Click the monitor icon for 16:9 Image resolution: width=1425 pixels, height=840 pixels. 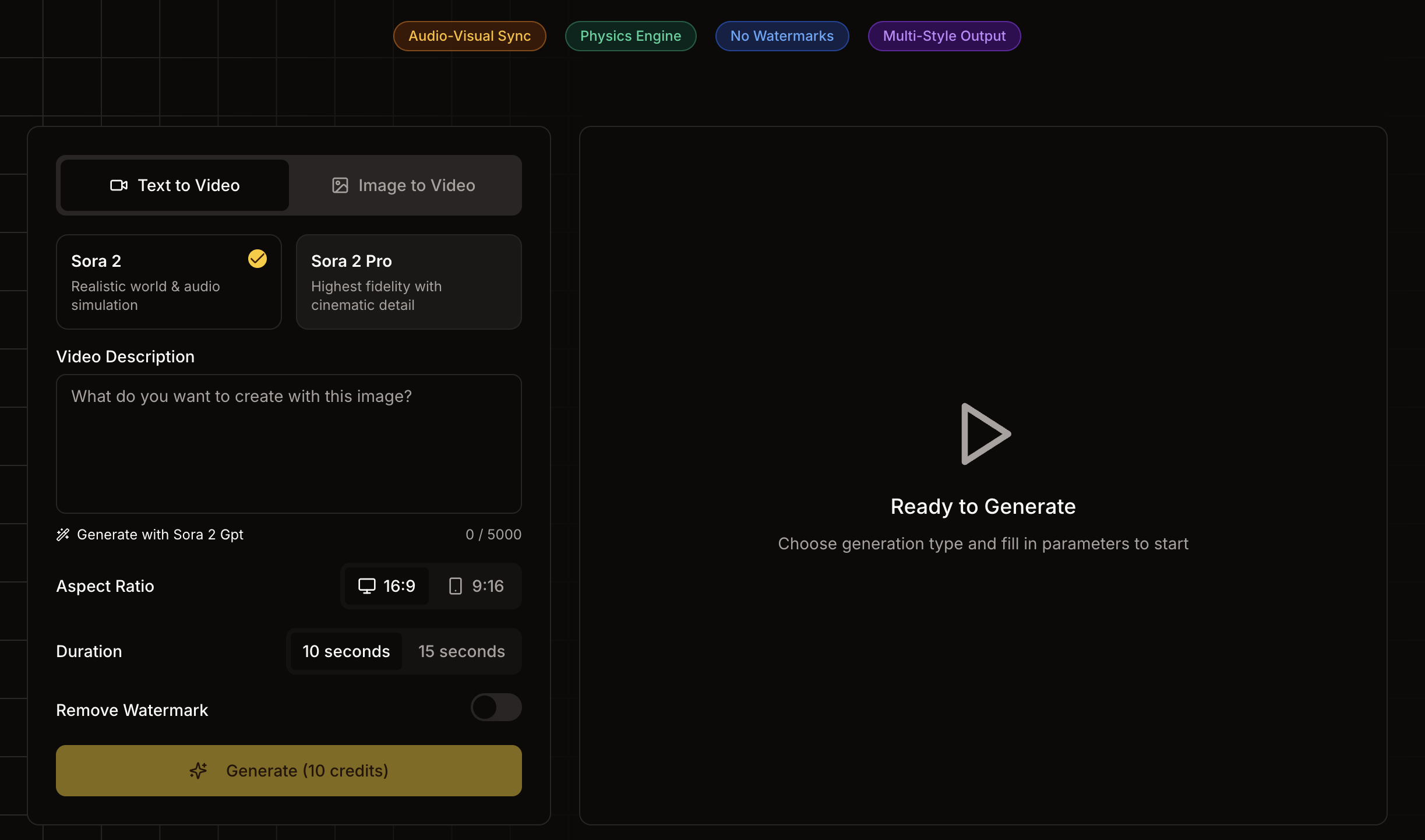(366, 585)
